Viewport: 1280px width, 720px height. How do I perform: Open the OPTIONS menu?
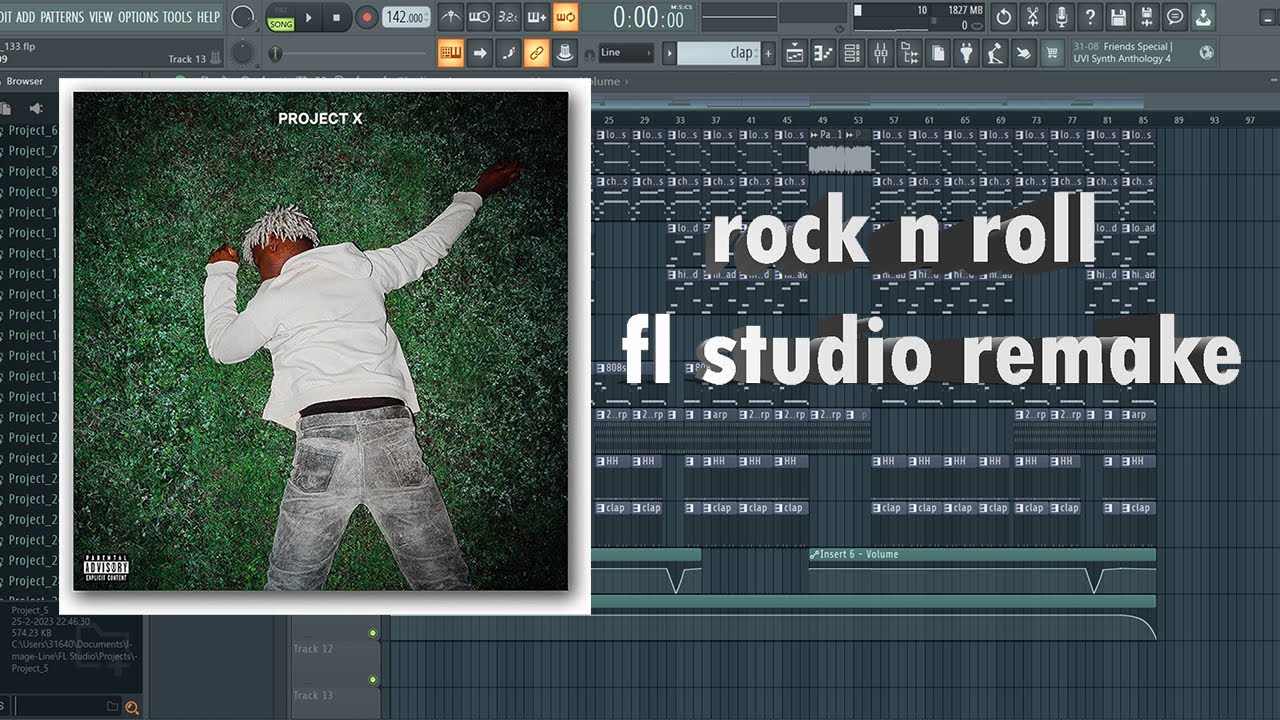[138, 17]
